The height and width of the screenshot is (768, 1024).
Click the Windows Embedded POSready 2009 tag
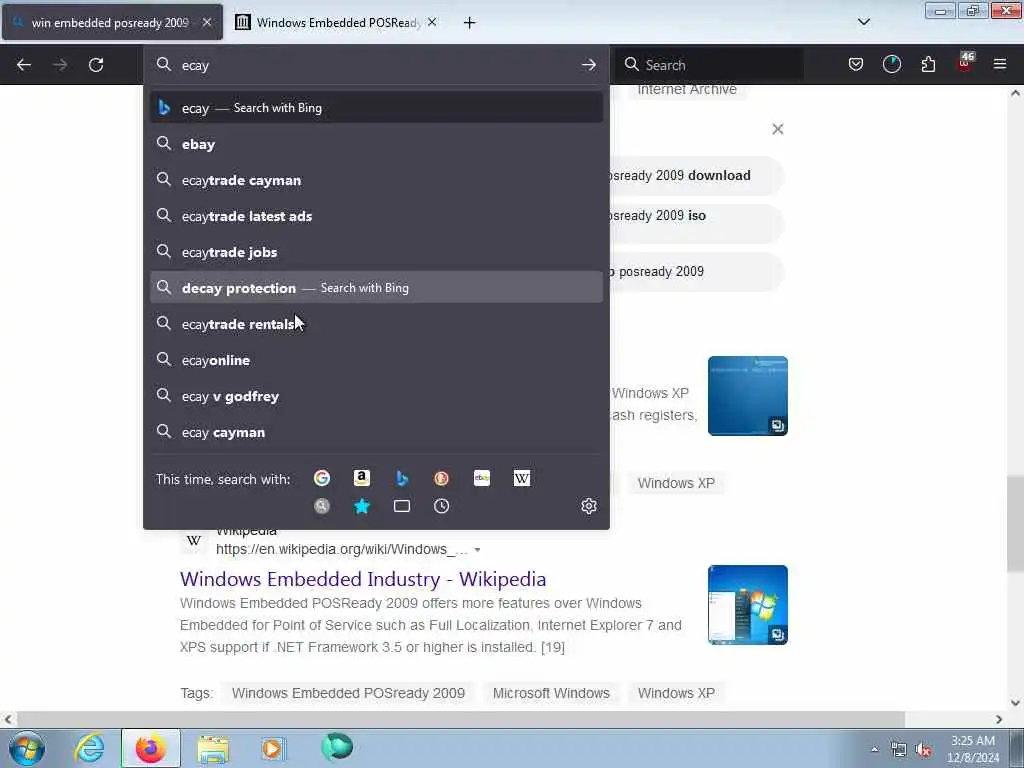click(x=348, y=693)
